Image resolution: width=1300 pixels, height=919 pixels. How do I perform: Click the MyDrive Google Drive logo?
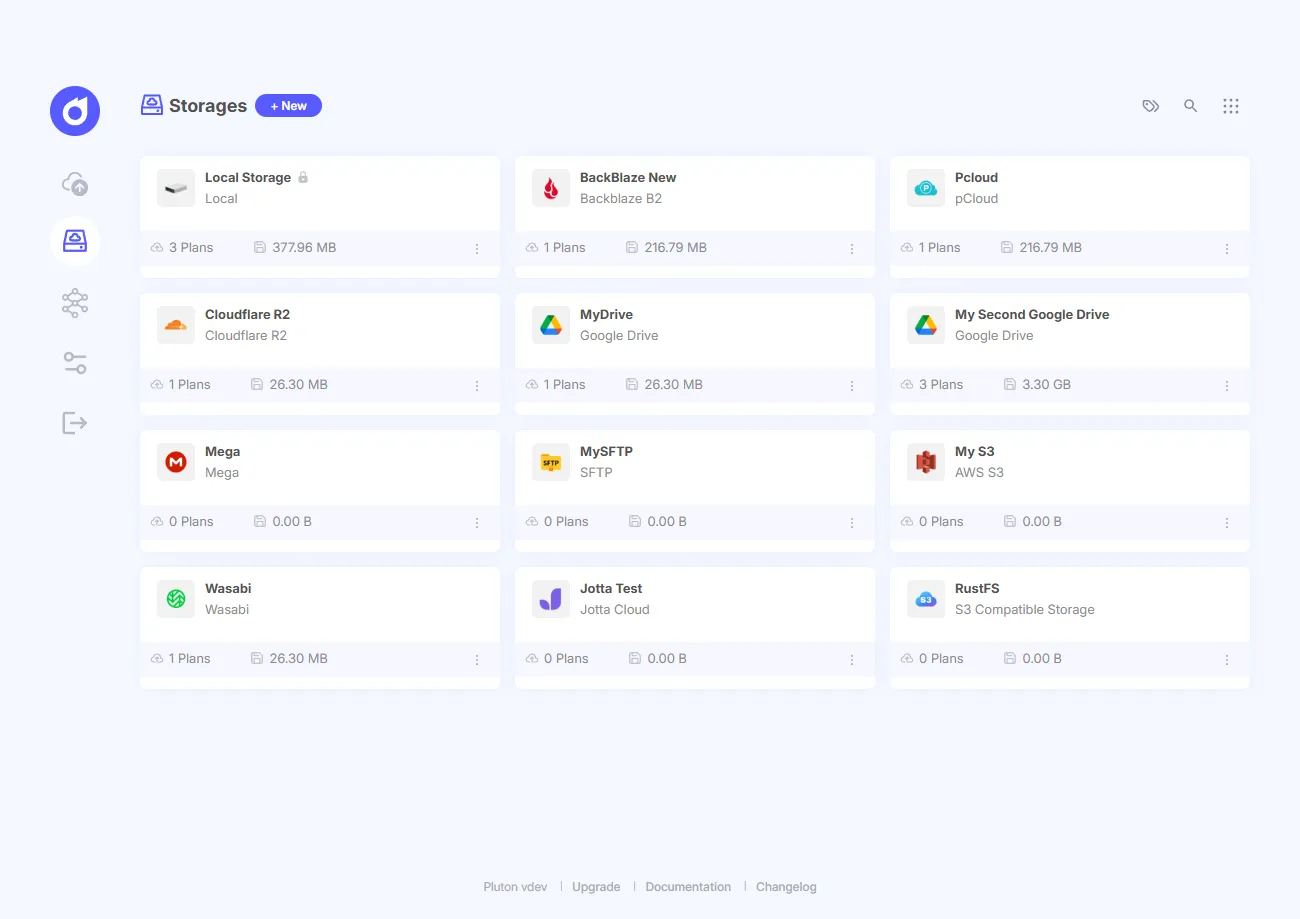551,325
